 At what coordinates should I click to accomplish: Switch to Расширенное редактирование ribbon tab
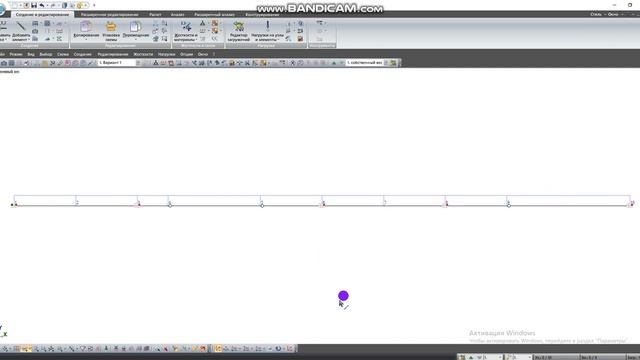pos(109,15)
